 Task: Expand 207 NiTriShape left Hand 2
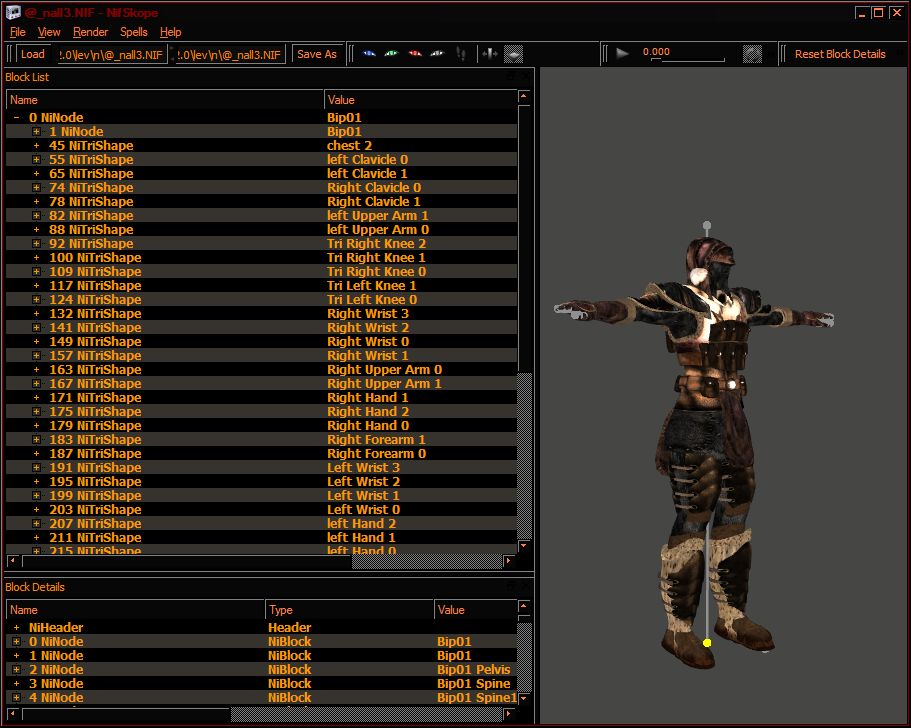[36, 523]
